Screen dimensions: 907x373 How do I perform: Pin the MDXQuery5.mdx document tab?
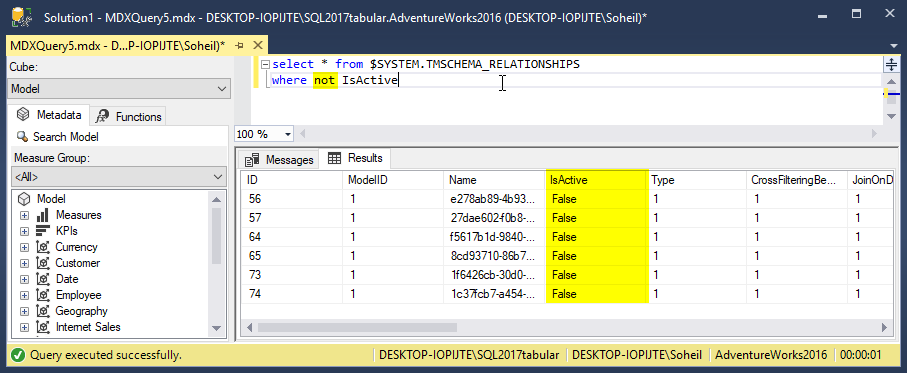(239, 45)
